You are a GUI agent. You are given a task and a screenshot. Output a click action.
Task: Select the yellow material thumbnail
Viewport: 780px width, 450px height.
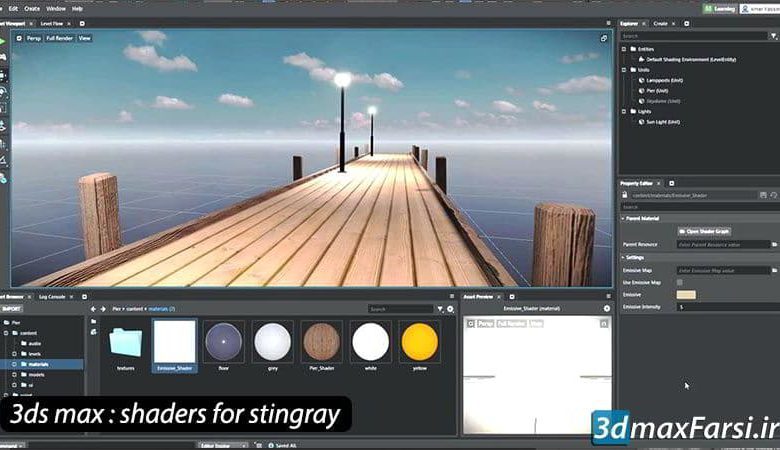click(x=419, y=342)
